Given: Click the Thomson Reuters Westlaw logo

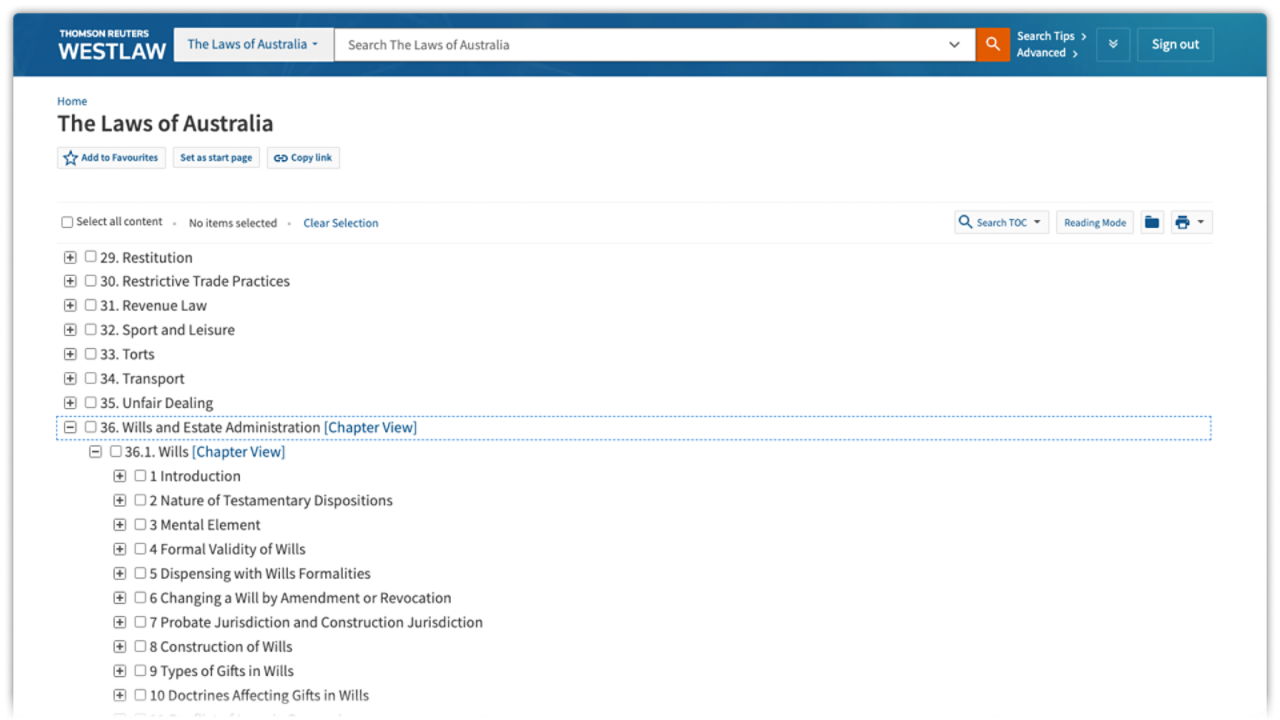Looking at the screenshot, I should (x=112, y=44).
